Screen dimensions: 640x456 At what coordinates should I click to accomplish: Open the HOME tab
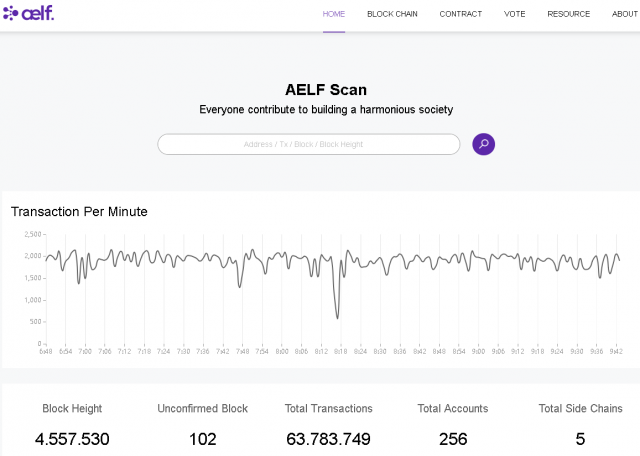[x=333, y=14]
